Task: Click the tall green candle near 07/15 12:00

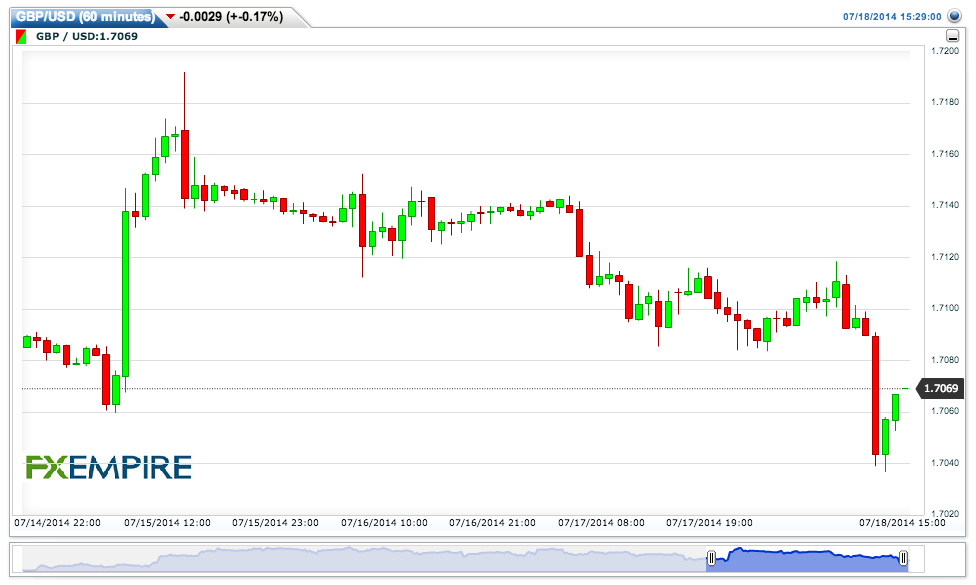Action: tap(125, 294)
